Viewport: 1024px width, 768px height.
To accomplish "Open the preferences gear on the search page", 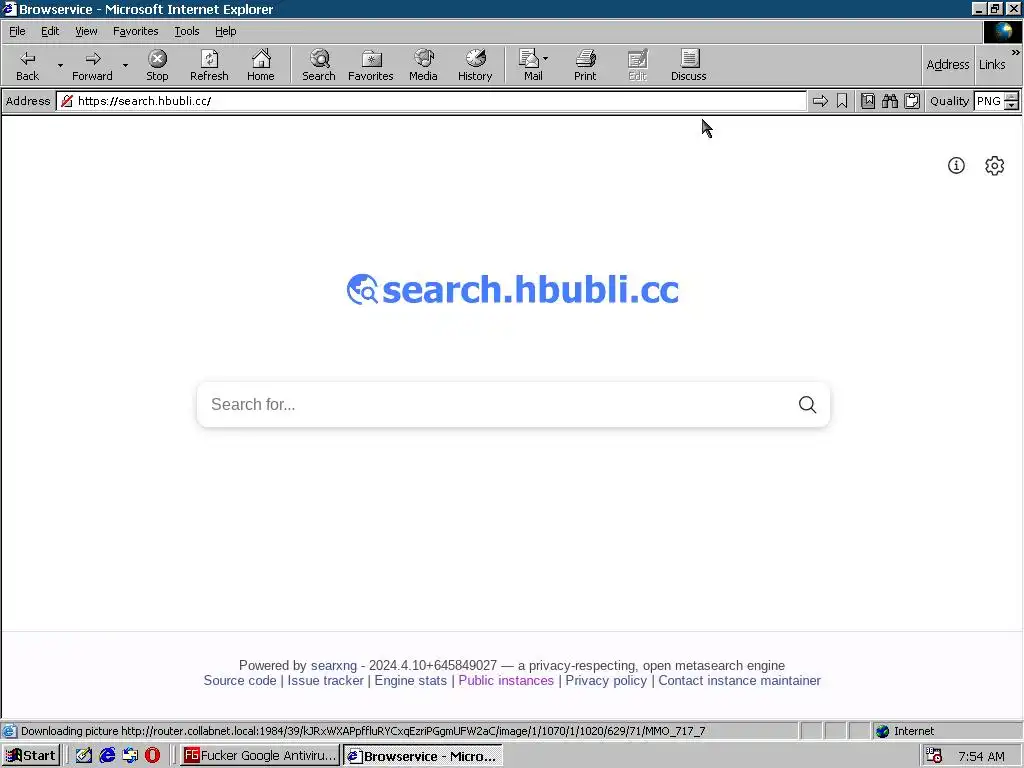I will click(994, 165).
